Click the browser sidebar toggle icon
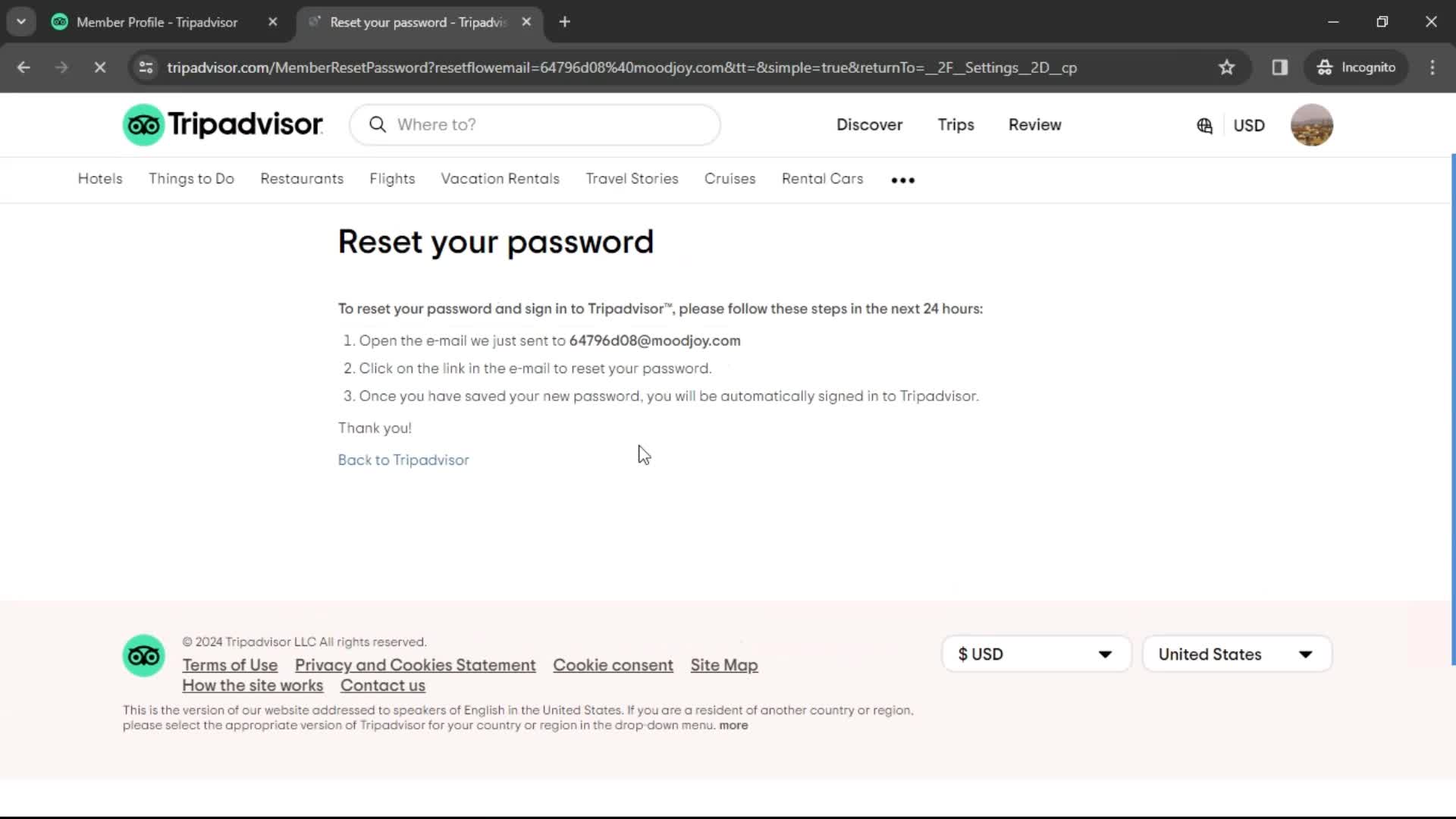 (1279, 66)
